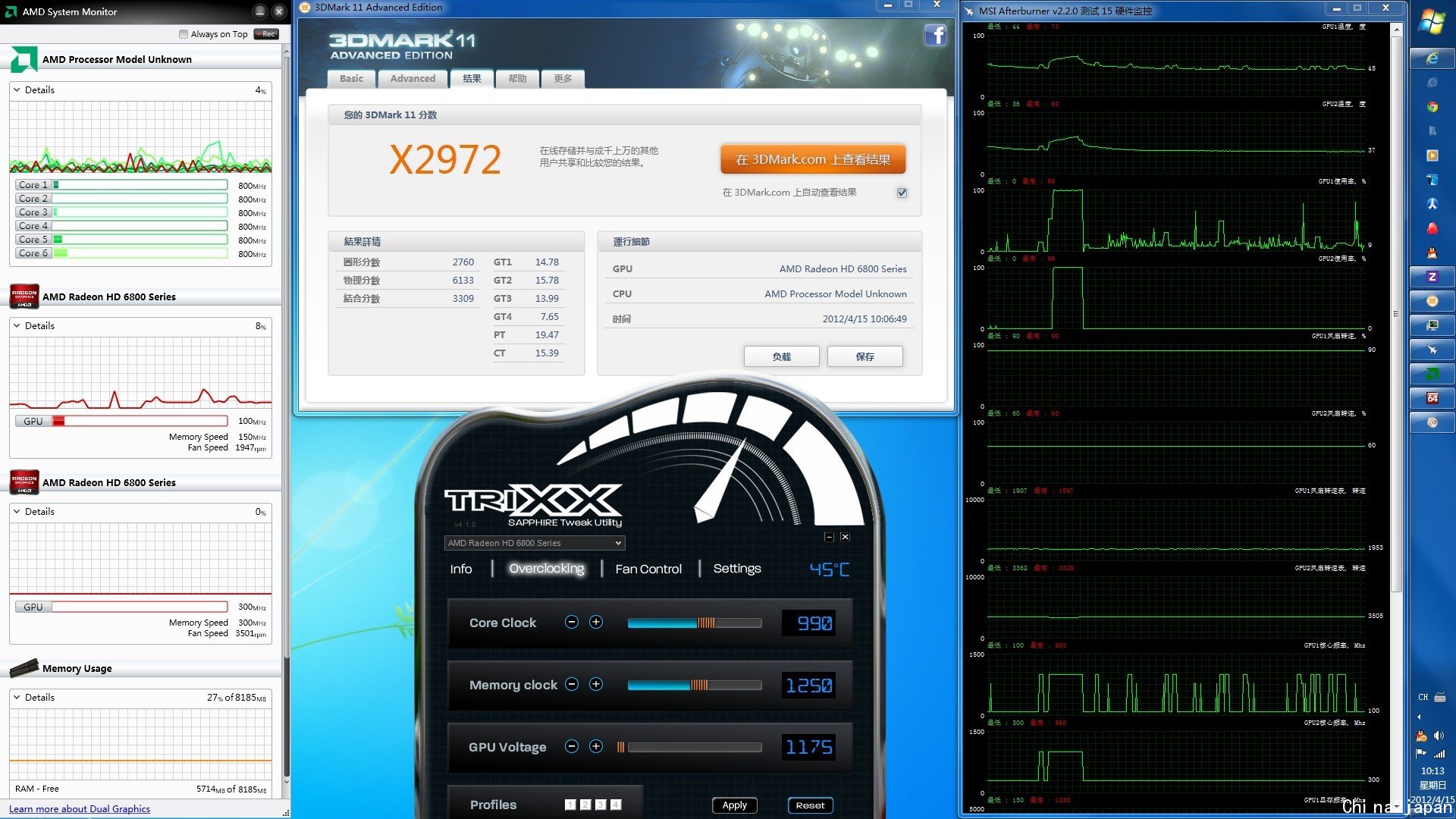Open the Action Center flag tray icon

click(x=1421, y=753)
